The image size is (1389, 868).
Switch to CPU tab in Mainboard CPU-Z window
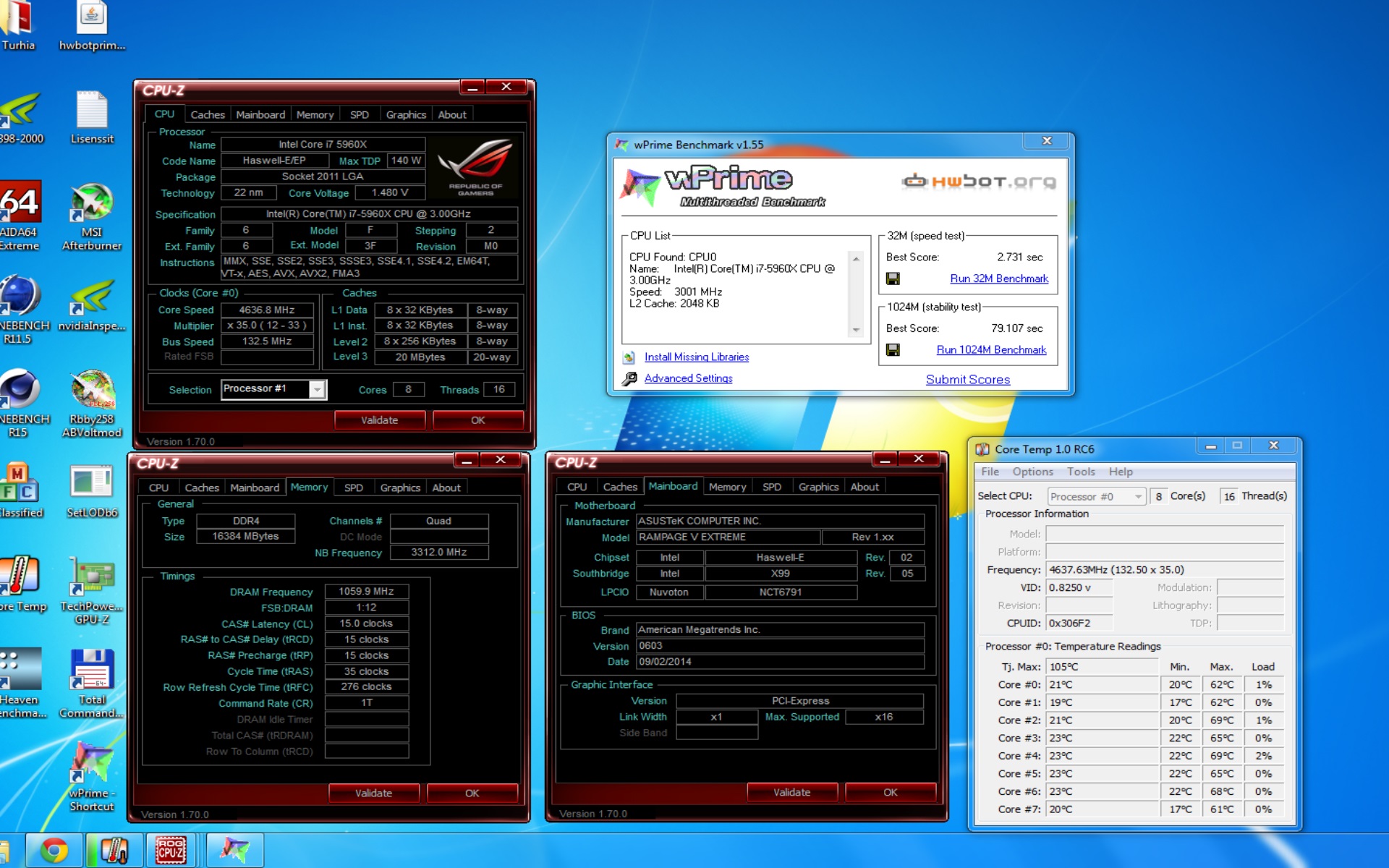[x=577, y=487]
